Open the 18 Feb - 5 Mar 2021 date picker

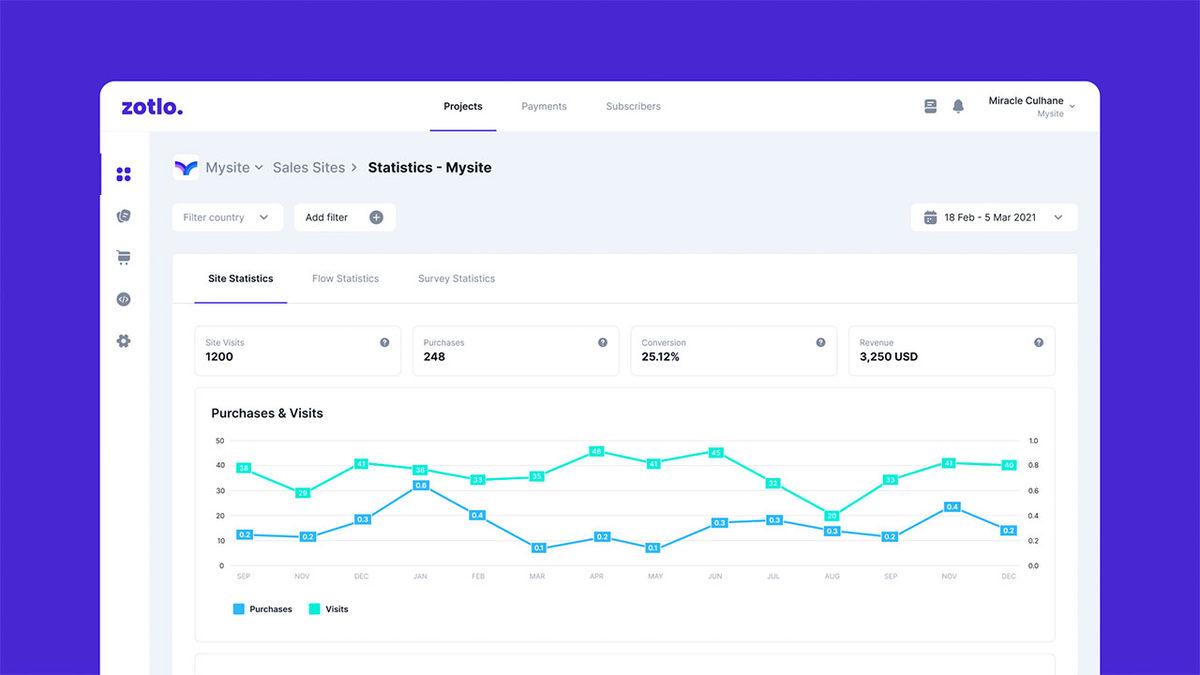coord(994,217)
